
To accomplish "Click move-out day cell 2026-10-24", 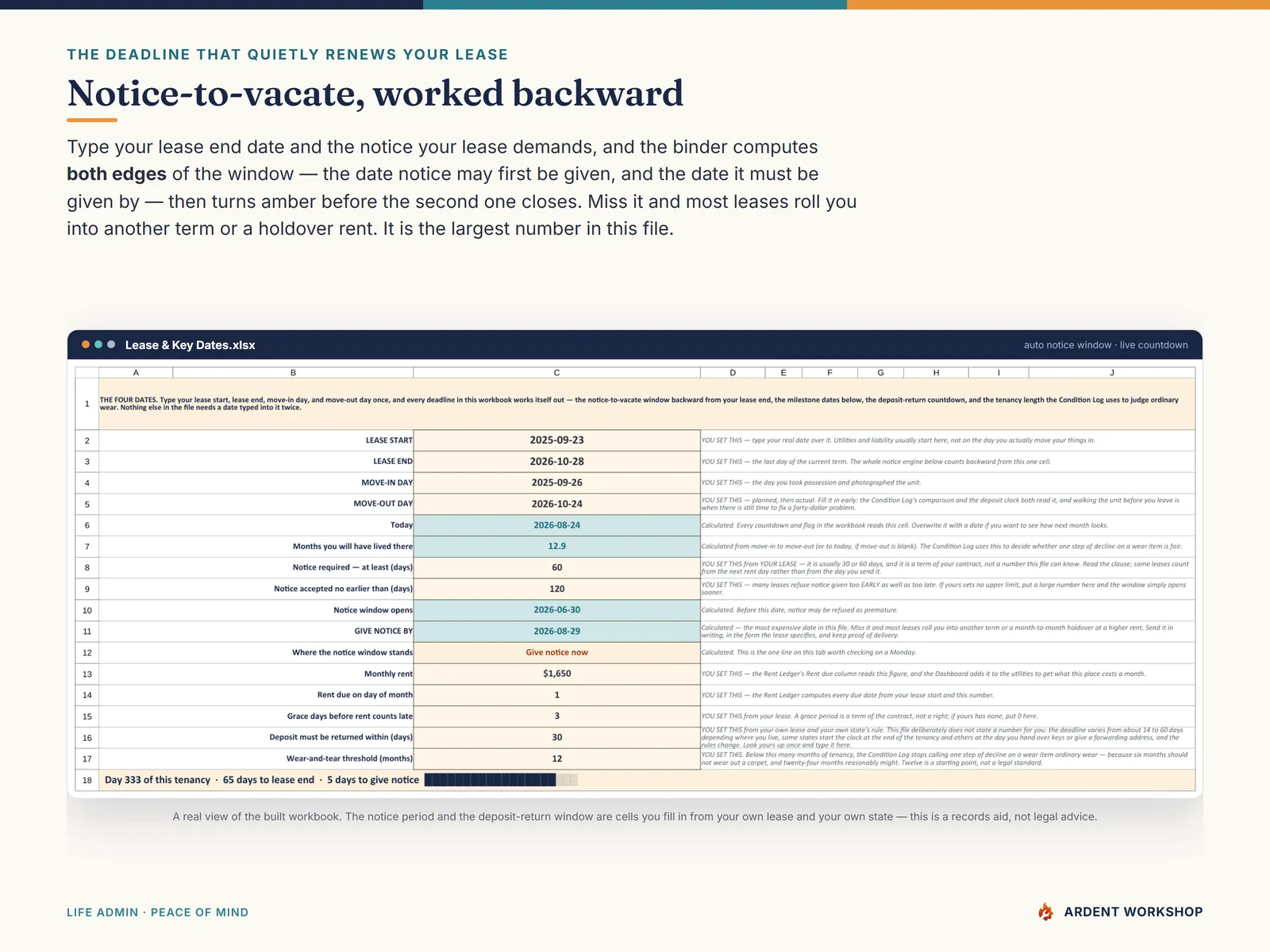I will [x=556, y=504].
